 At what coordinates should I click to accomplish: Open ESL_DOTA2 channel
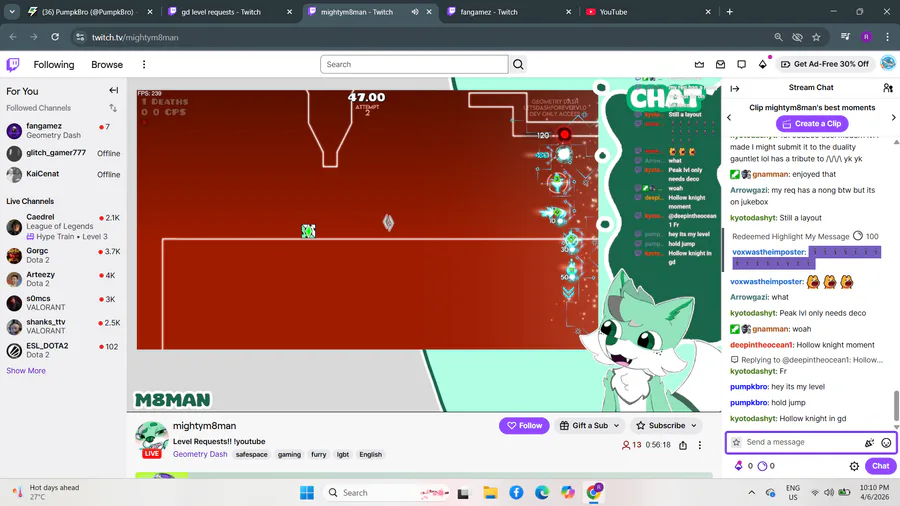point(63,350)
